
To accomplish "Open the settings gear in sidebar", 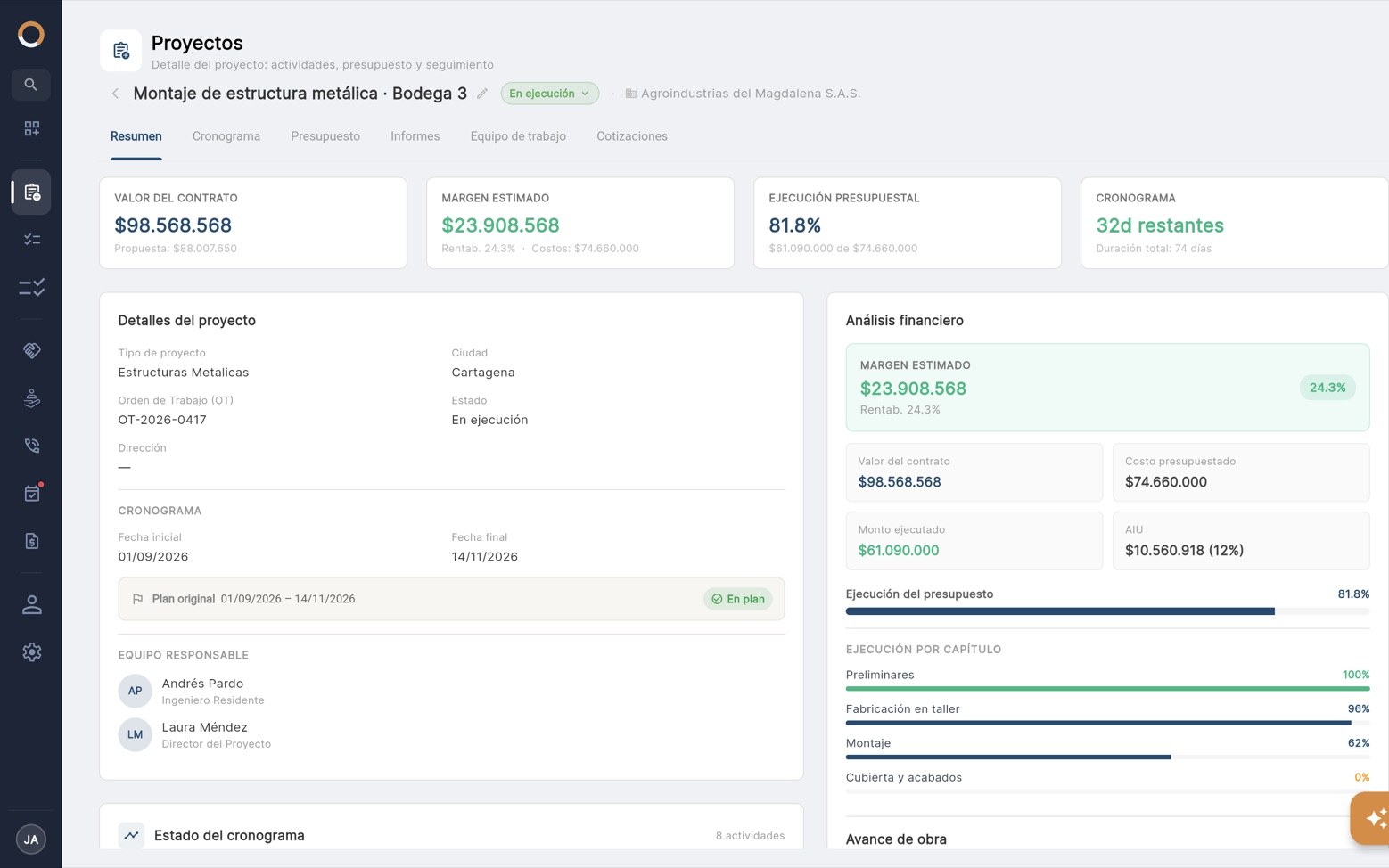I will (31, 652).
